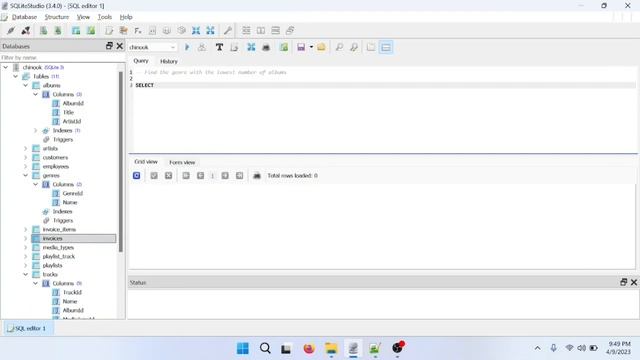Refresh results with the blue grid icon
Viewport: 640px width, 360px height.
[x=136, y=176]
